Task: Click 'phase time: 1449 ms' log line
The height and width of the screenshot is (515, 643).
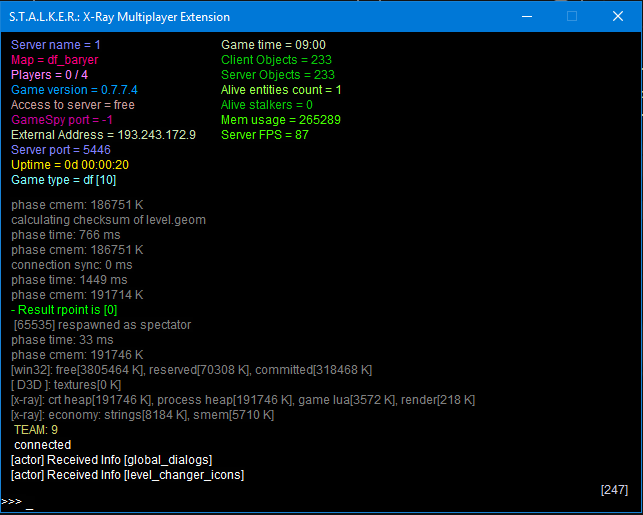Action: pos(69,280)
